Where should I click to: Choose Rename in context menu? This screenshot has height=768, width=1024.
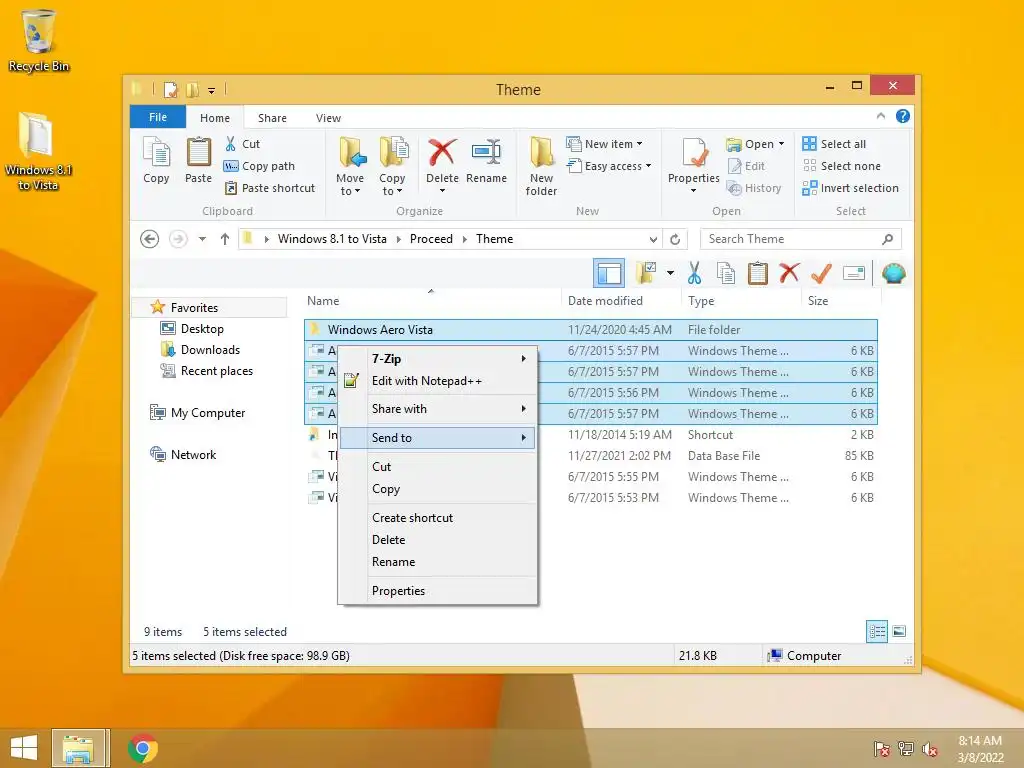(438, 562)
